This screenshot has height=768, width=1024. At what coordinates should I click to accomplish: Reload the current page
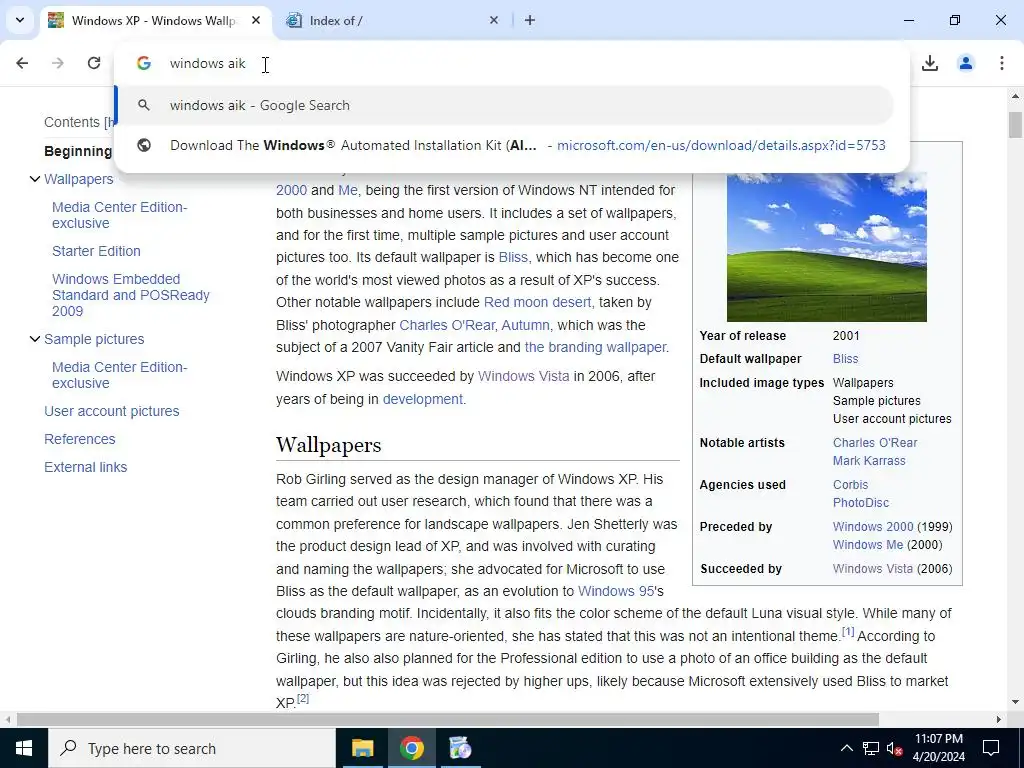tap(94, 63)
